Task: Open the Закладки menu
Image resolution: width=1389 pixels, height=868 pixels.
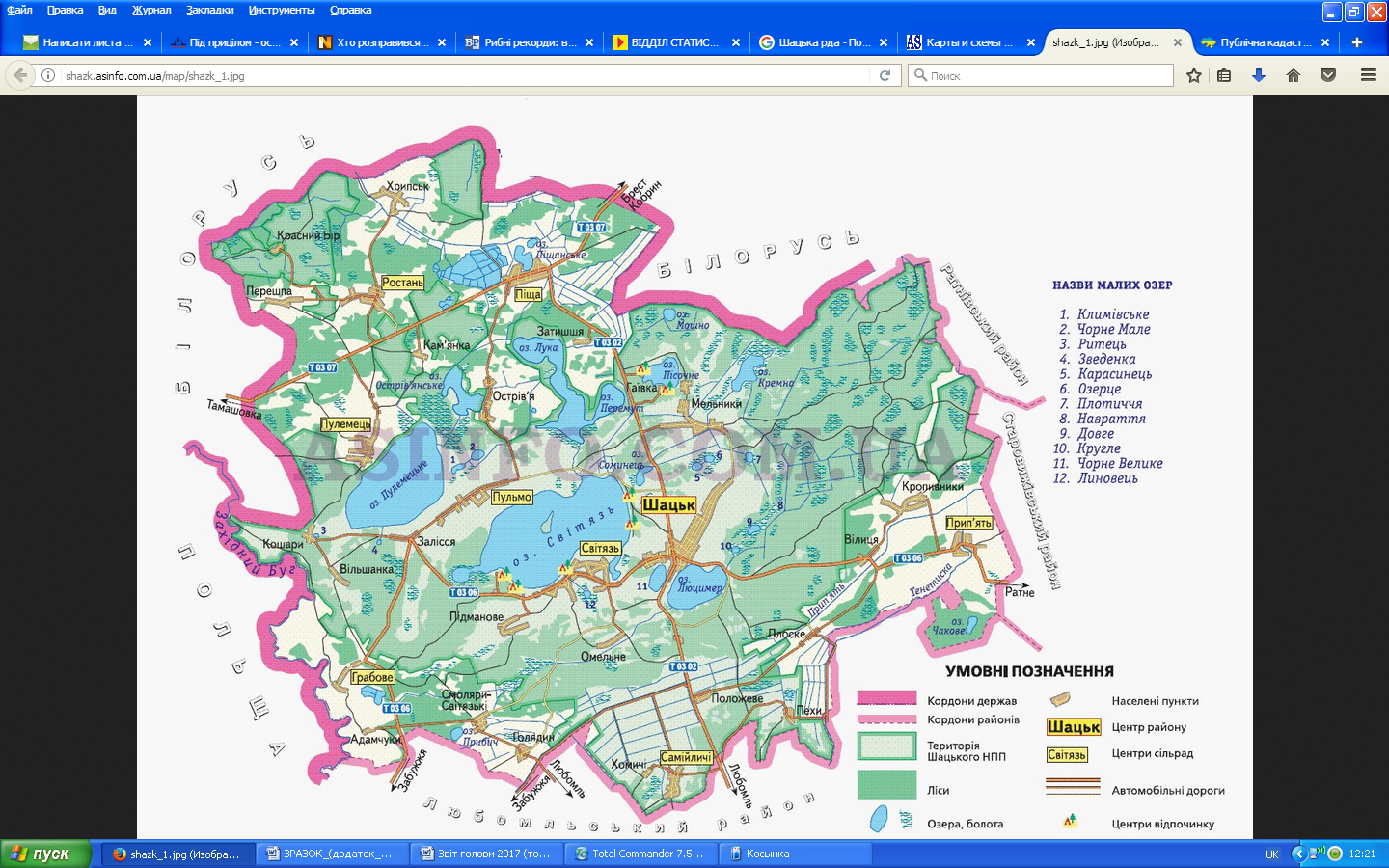Action: pyautogui.click(x=210, y=10)
